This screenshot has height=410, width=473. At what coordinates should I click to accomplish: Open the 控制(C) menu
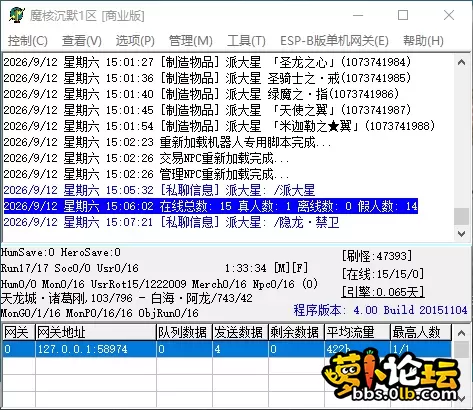28,41
